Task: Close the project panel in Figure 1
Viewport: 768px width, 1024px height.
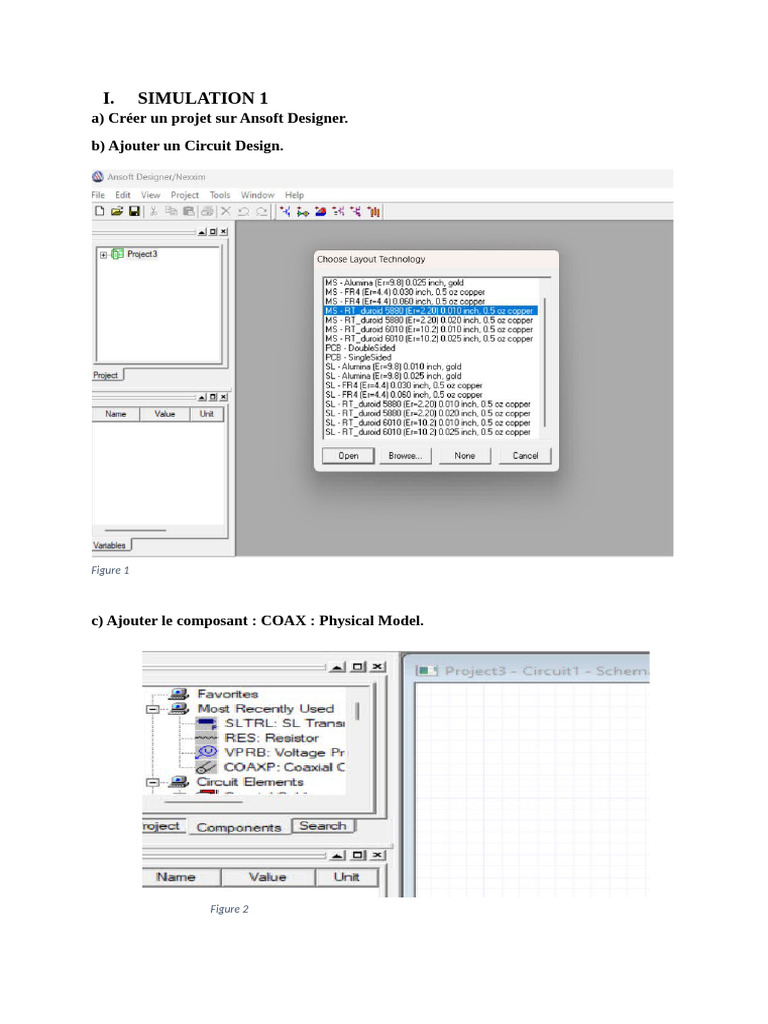Action: (x=223, y=232)
